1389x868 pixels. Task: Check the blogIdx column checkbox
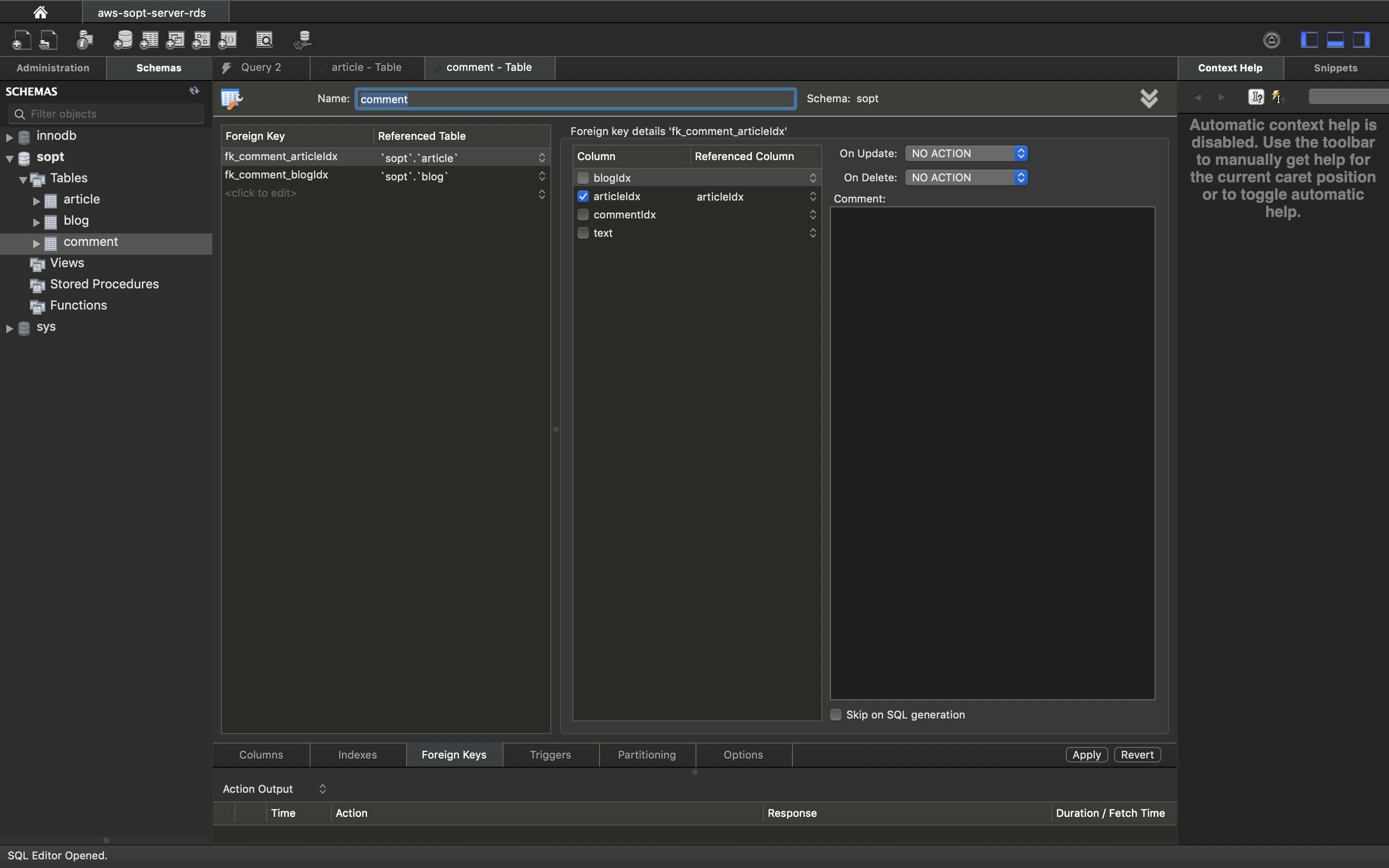pos(583,178)
